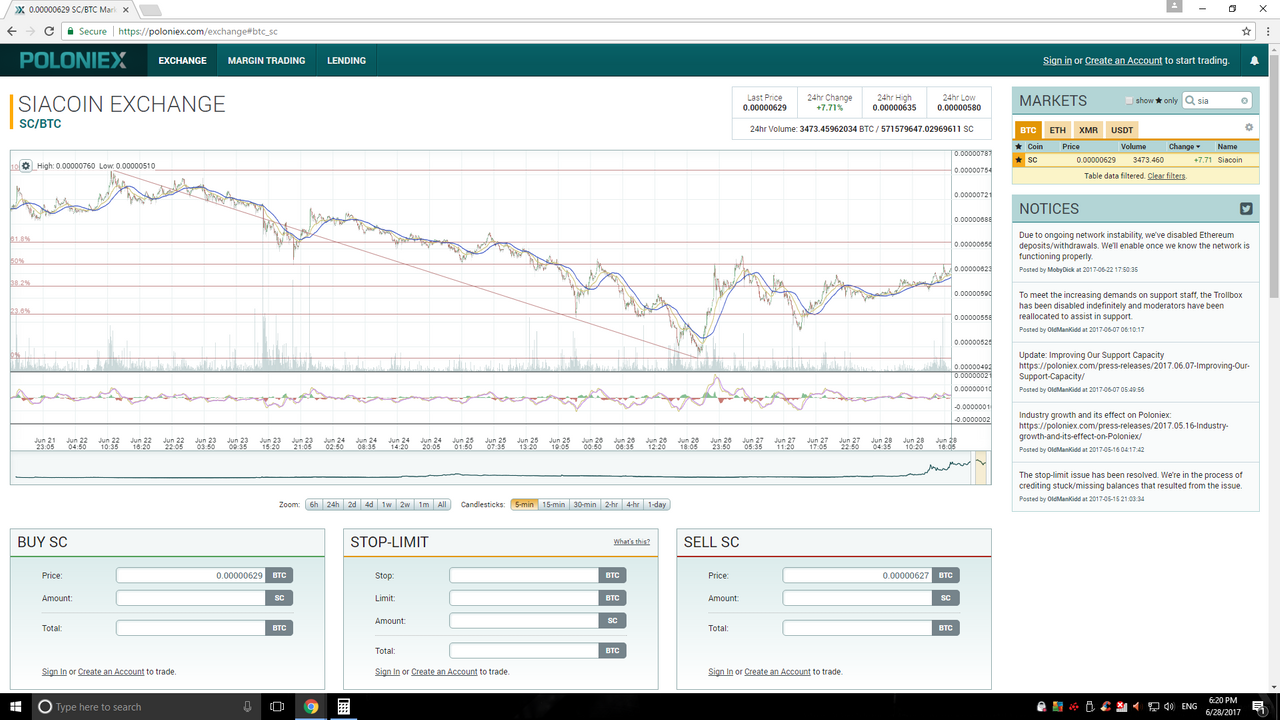Open the Chrome user profile button
Image resolution: width=1280 pixels, height=720 pixels.
[1176, 8]
